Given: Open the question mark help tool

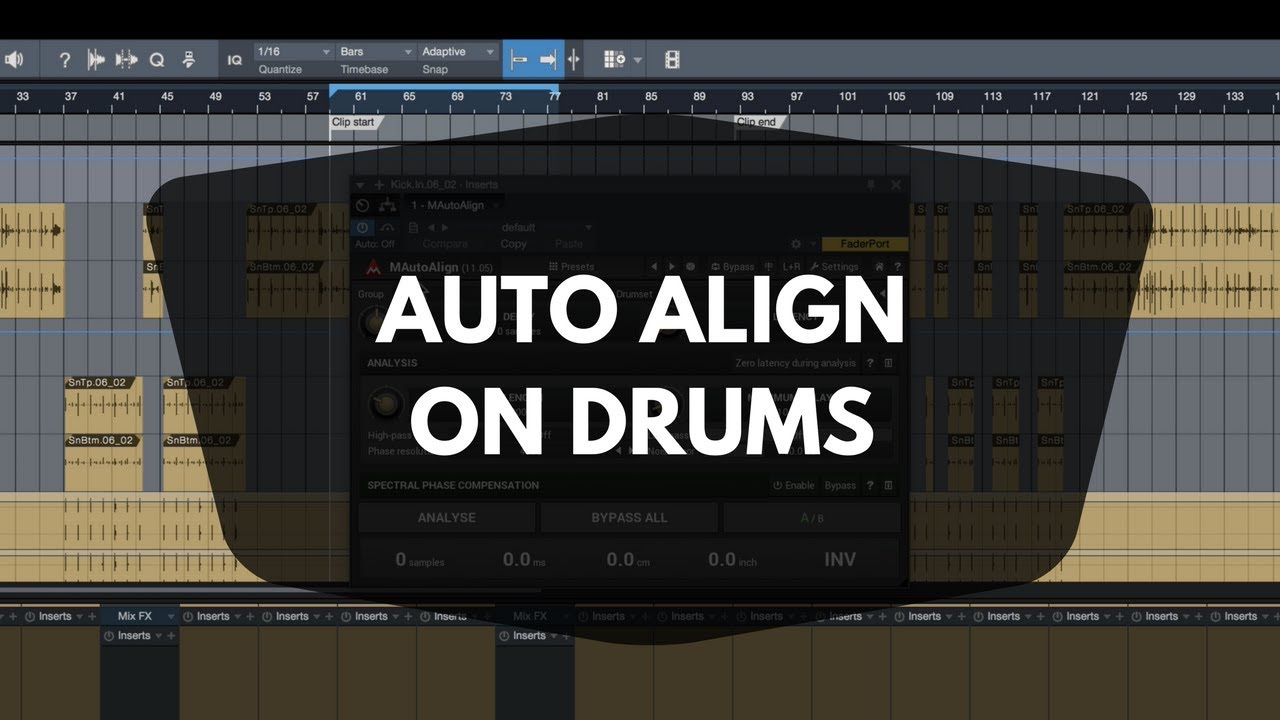Looking at the screenshot, I should pyautogui.click(x=65, y=60).
